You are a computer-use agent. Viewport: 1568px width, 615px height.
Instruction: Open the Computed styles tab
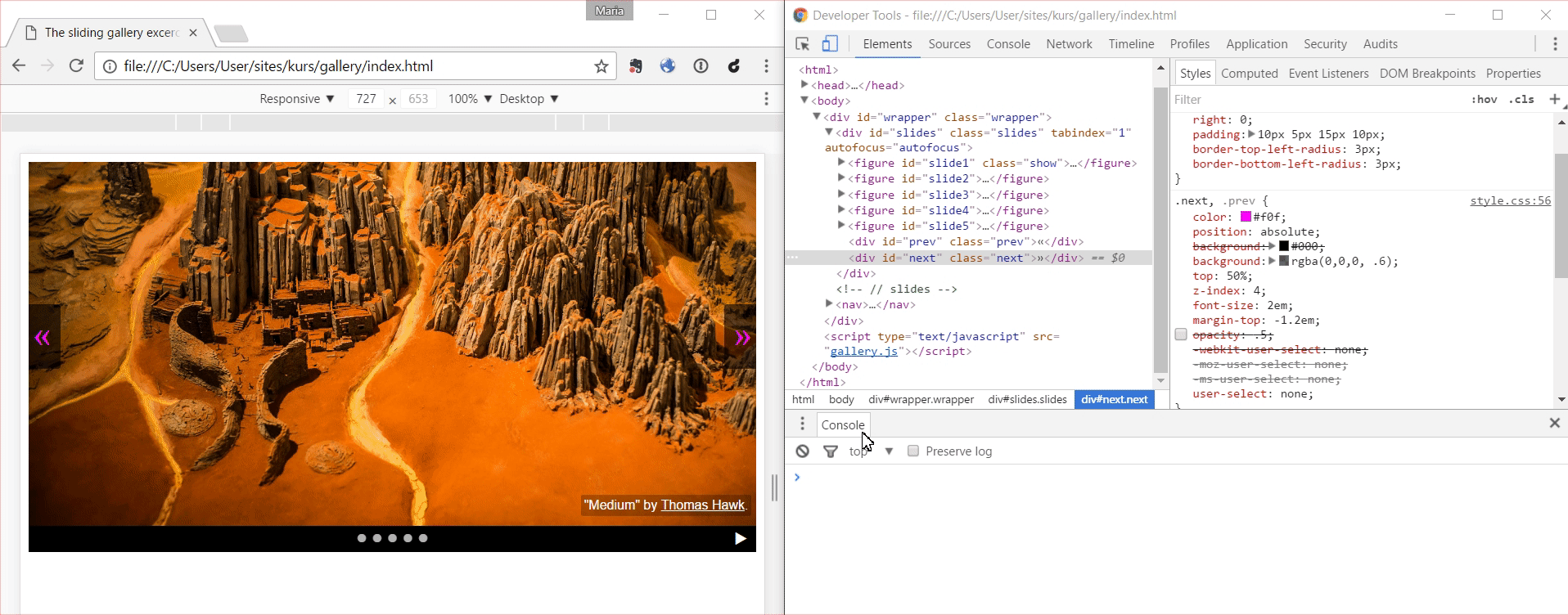(x=1249, y=74)
